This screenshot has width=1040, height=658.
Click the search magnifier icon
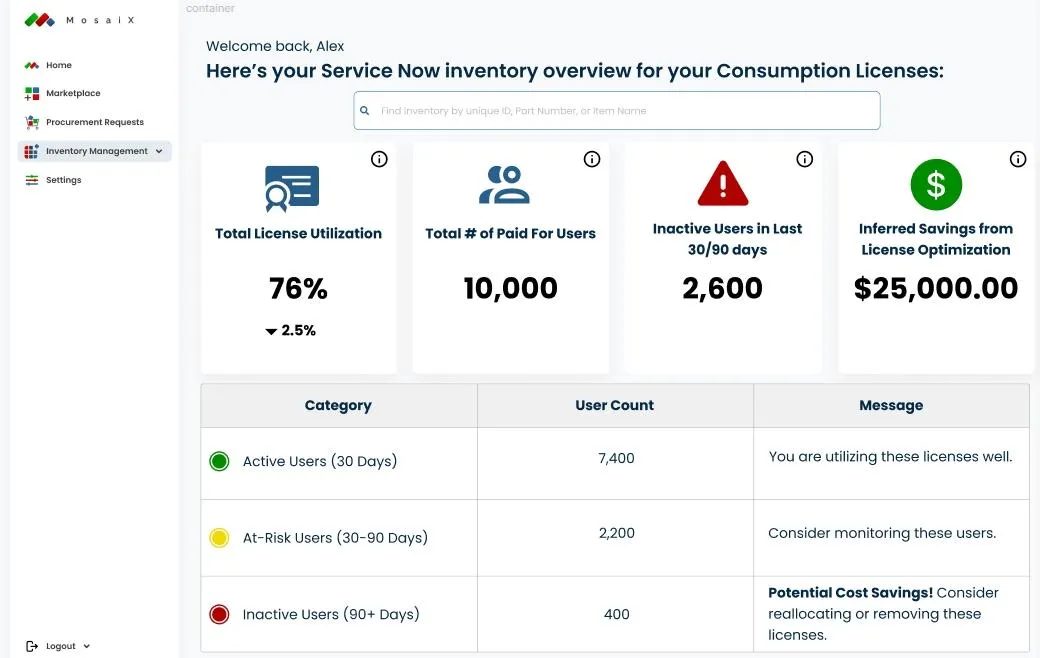coord(365,111)
